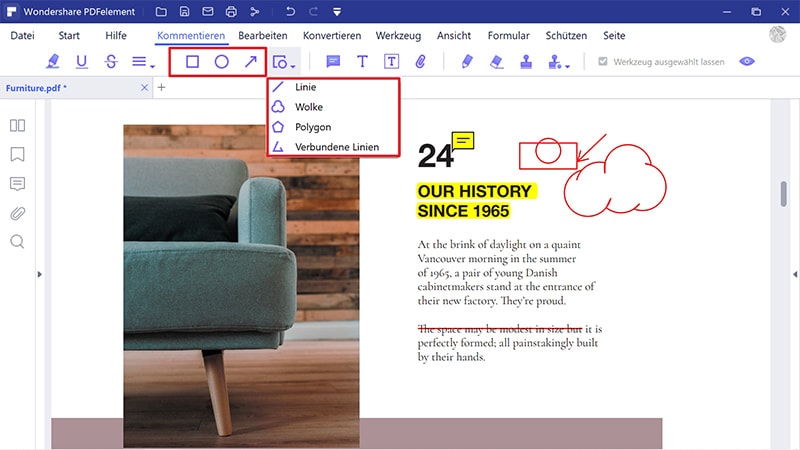
Task: Click the vertical scrollbar thumb
Action: [x=782, y=195]
